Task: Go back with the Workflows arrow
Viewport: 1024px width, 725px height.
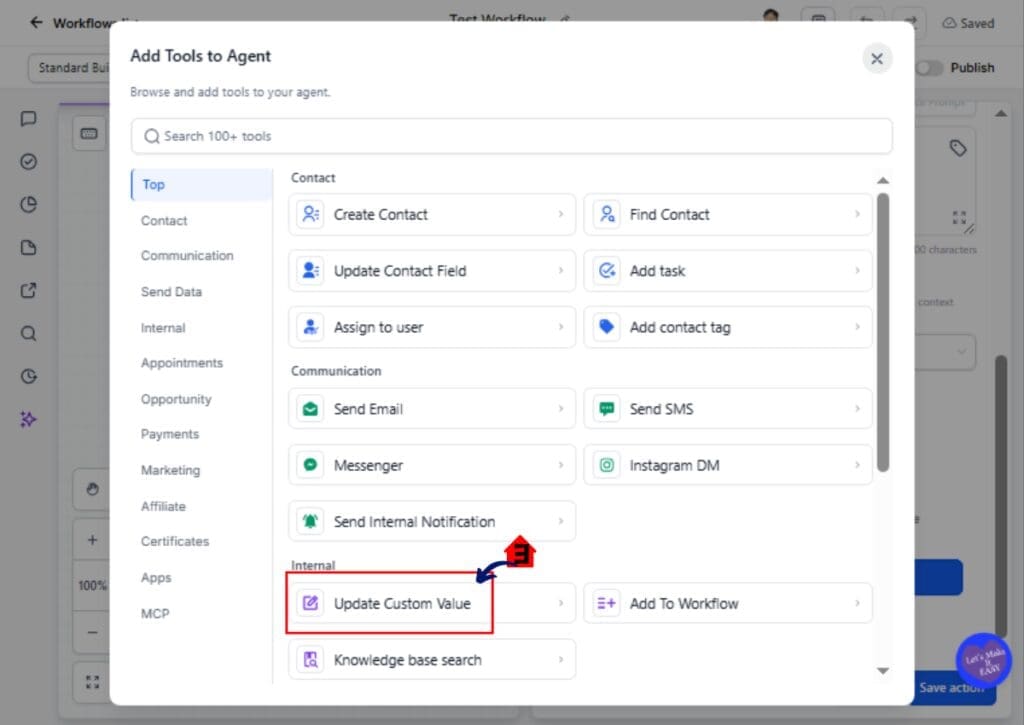Action: [36, 23]
